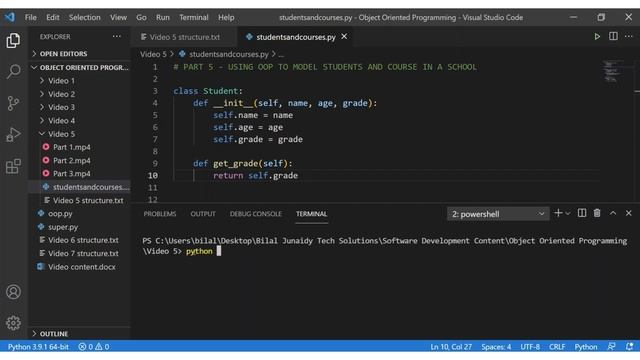Expand the Video 3 folder
640x360 pixels.
click(61, 107)
